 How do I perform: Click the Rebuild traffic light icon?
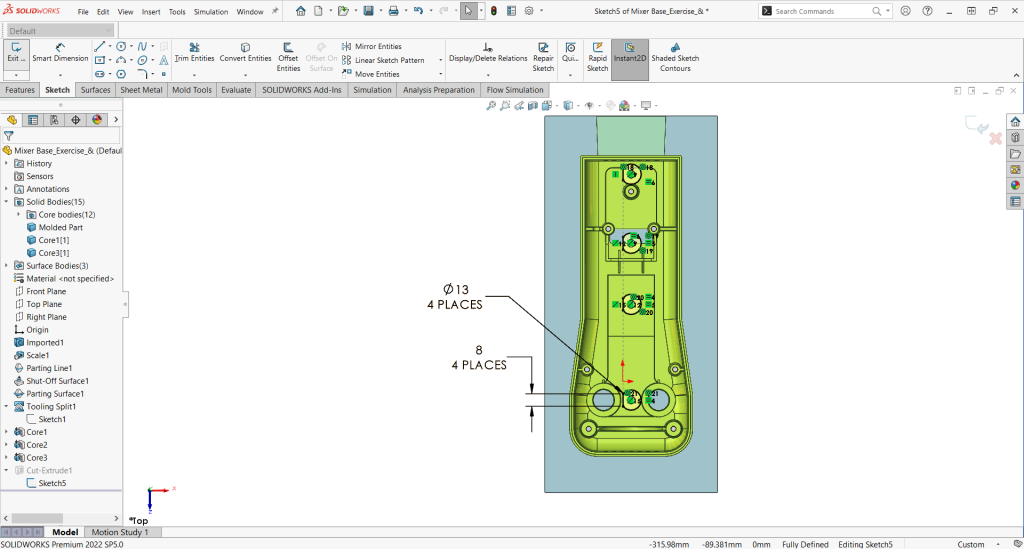tap(493, 11)
